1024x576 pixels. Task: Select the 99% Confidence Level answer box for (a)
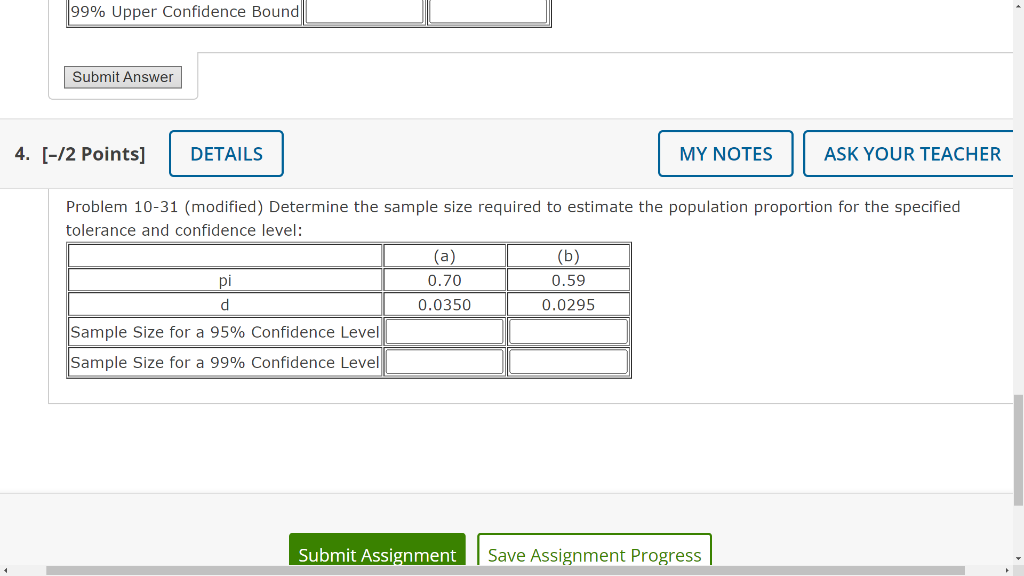tap(443, 361)
